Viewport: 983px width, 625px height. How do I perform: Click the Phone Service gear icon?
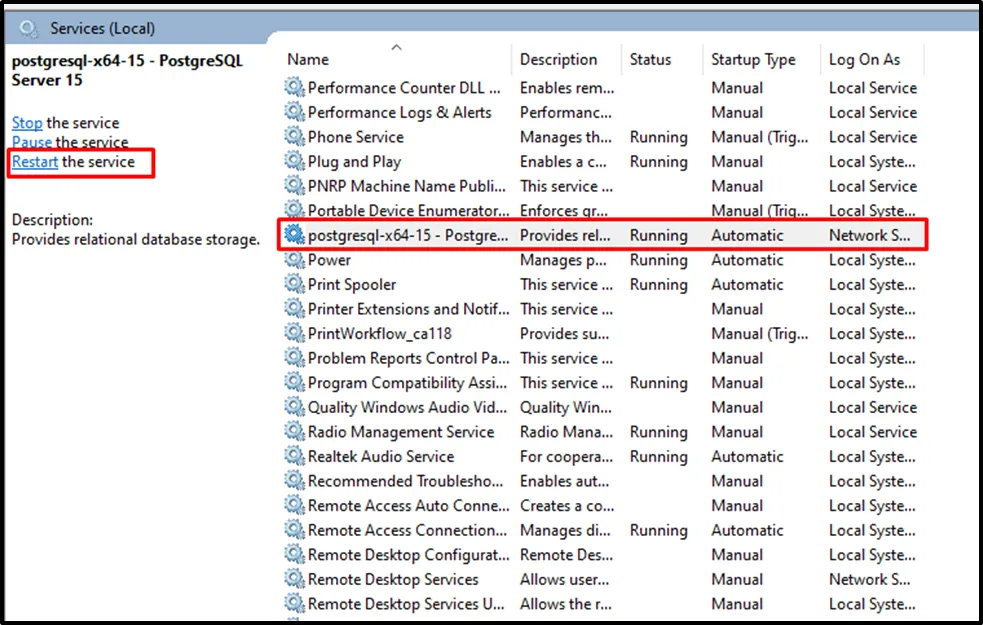(294, 137)
